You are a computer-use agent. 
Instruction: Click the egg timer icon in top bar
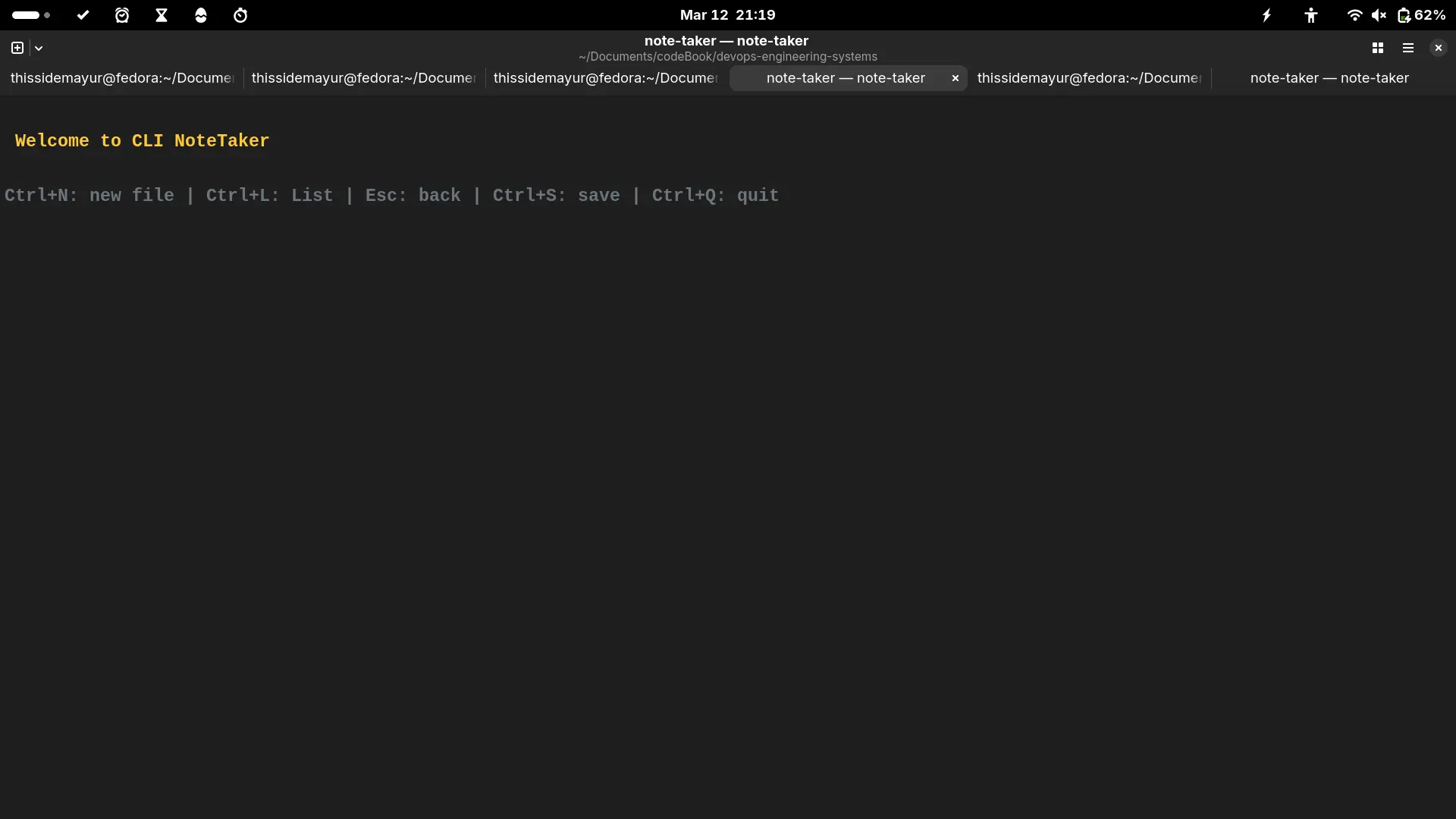coord(201,15)
